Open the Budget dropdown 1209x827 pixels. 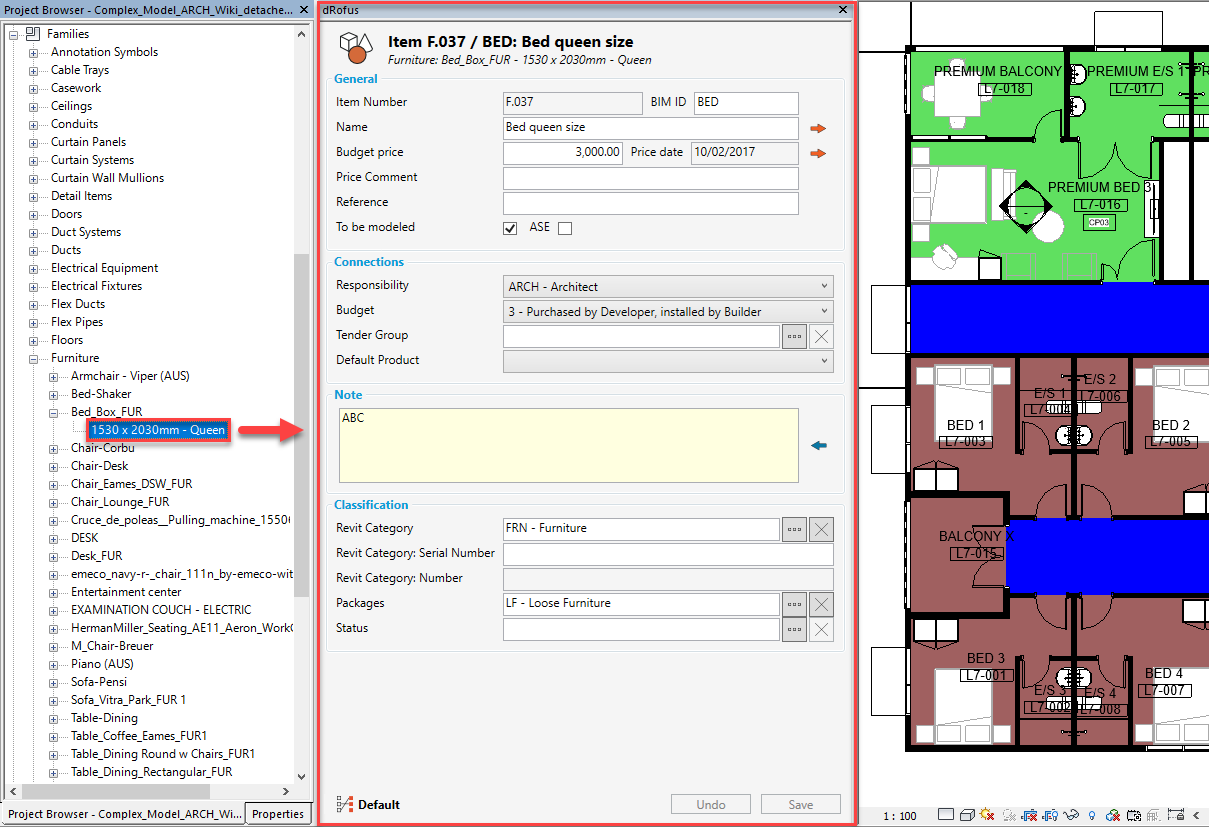(x=668, y=312)
